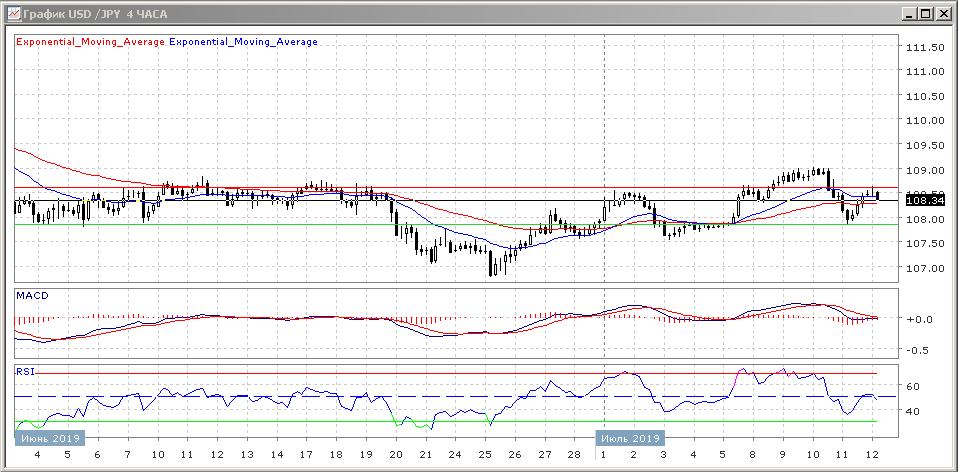Click the date label 25 on time axis
This screenshot has height=472, width=958.
click(x=485, y=455)
